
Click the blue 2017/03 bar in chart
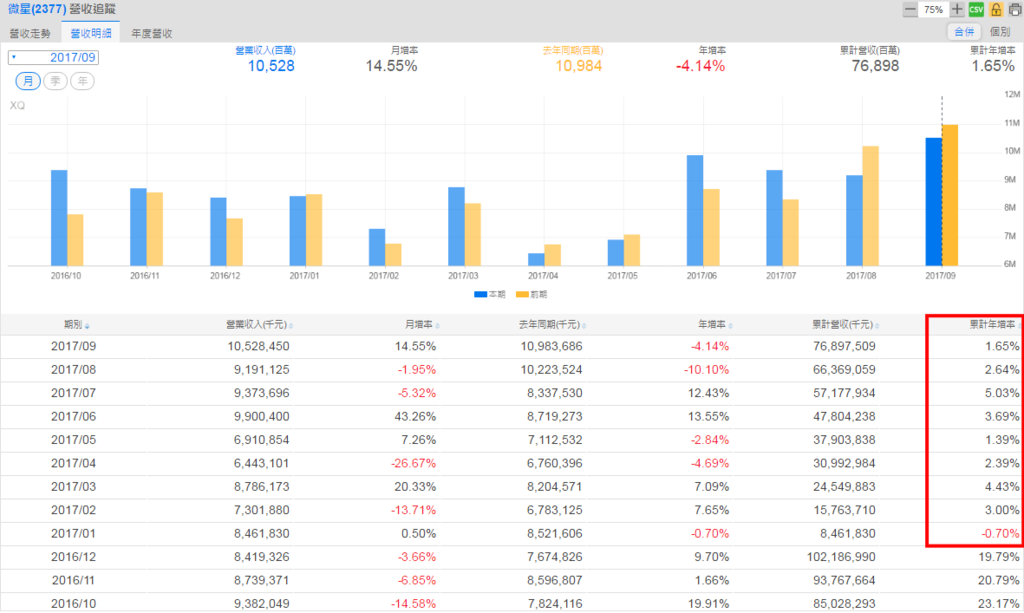tap(456, 227)
